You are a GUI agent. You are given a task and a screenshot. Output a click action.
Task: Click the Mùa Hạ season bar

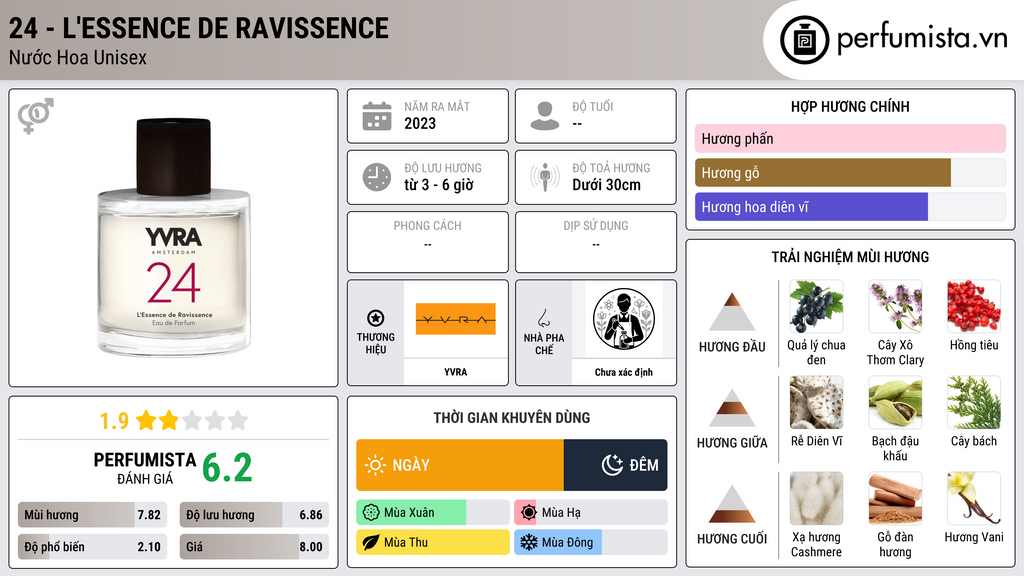coord(591,513)
